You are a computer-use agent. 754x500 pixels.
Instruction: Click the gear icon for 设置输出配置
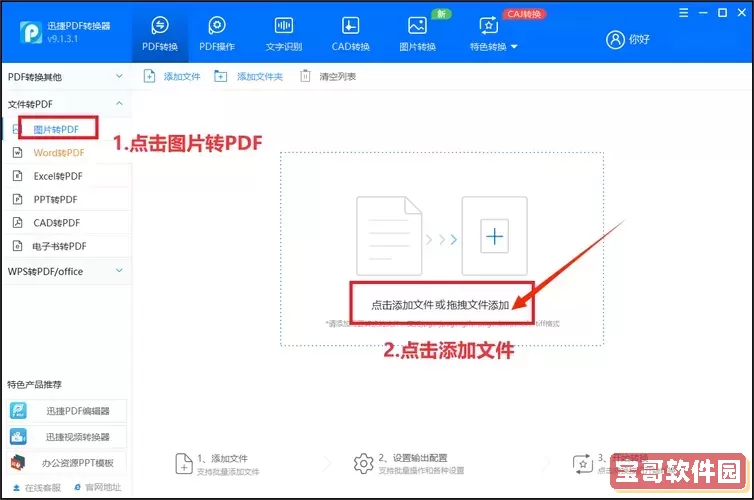364,463
